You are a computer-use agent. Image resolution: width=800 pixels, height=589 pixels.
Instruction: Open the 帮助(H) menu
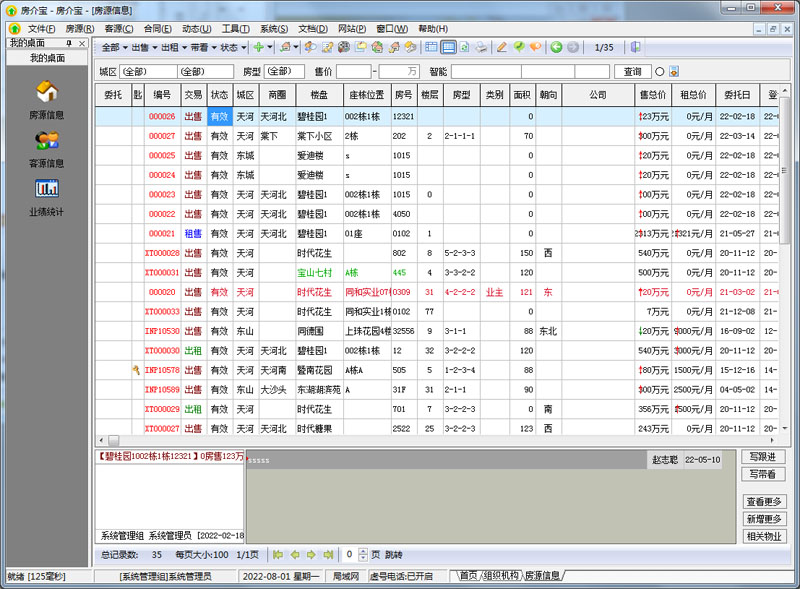pos(433,29)
